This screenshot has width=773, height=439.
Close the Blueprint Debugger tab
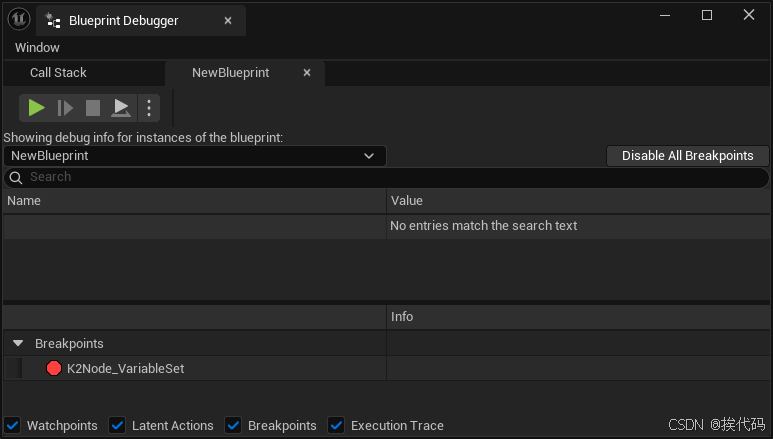(228, 21)
